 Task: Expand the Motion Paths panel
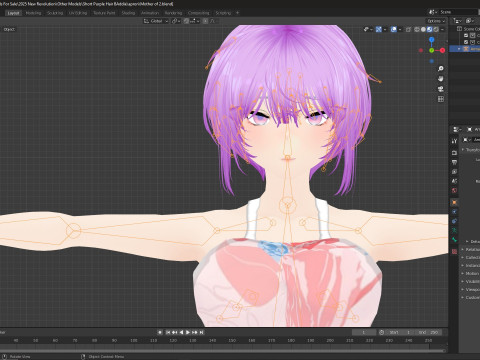pos(471,273)
